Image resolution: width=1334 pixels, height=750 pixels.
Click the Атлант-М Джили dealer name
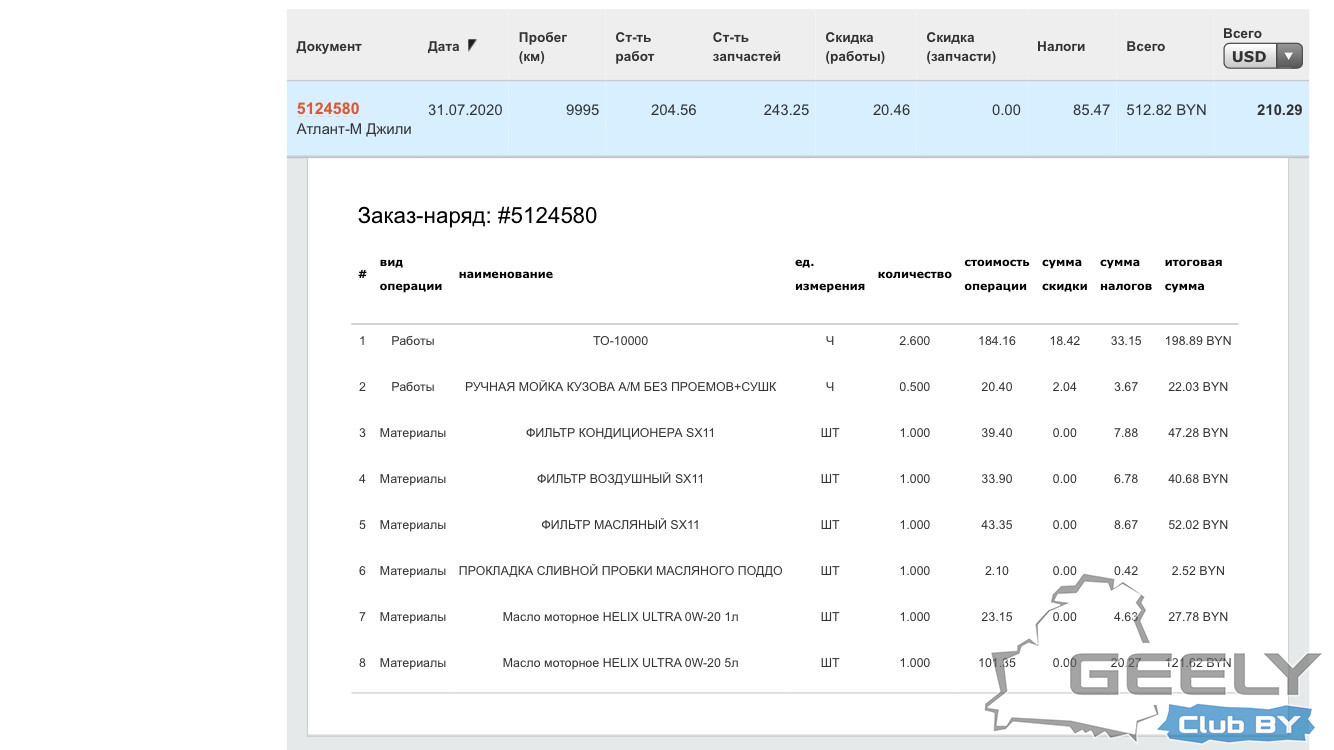point(354,129)
